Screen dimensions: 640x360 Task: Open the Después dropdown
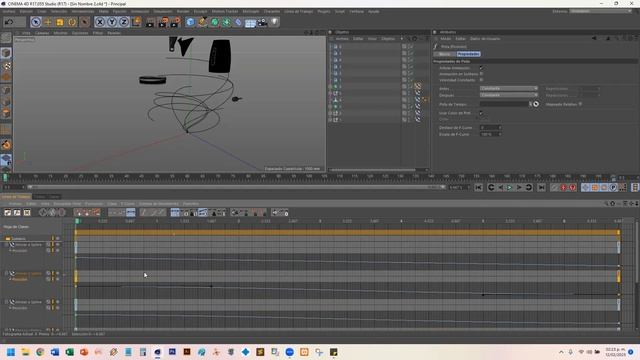[x=509, y=95]
